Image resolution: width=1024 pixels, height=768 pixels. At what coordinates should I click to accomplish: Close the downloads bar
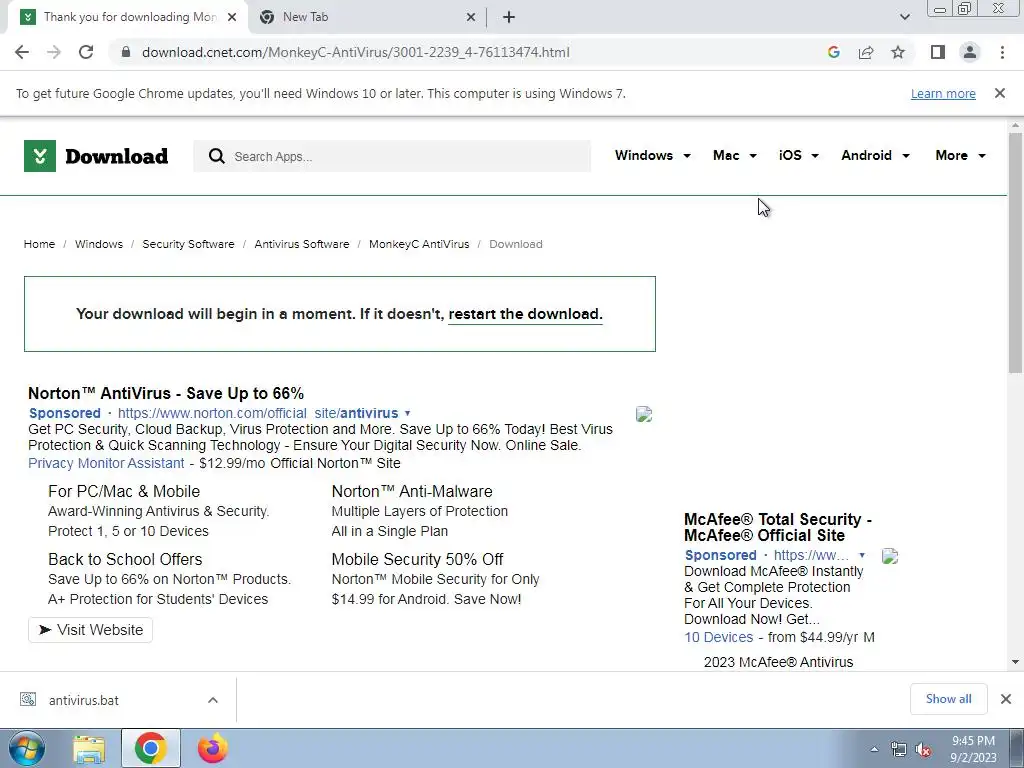coord(1006,699)
